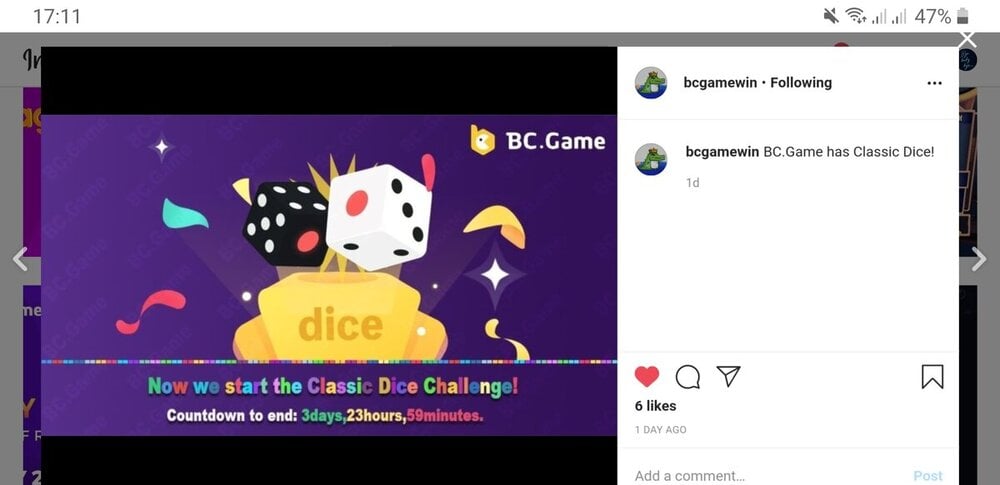Open comments with the speech bubble icon
1000x485 pixels.
click(x=688, y=377)
